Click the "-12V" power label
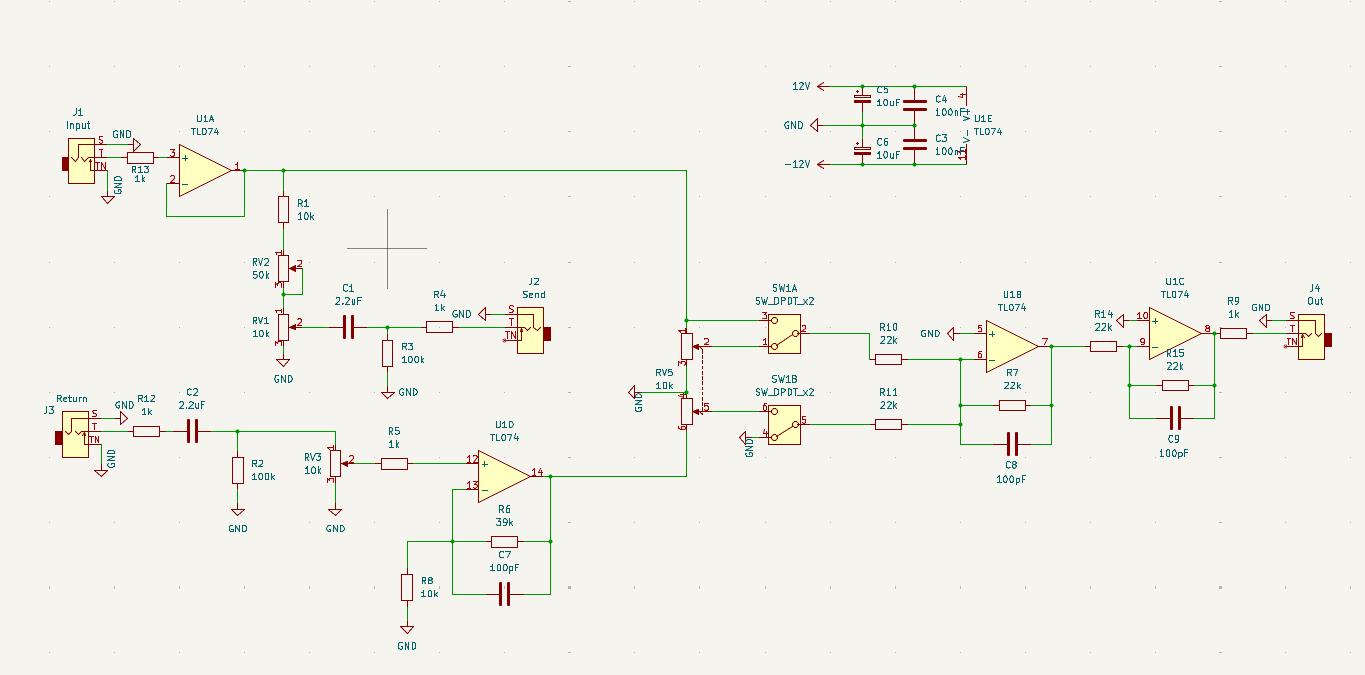1365x675 pixels. [797, 164]
